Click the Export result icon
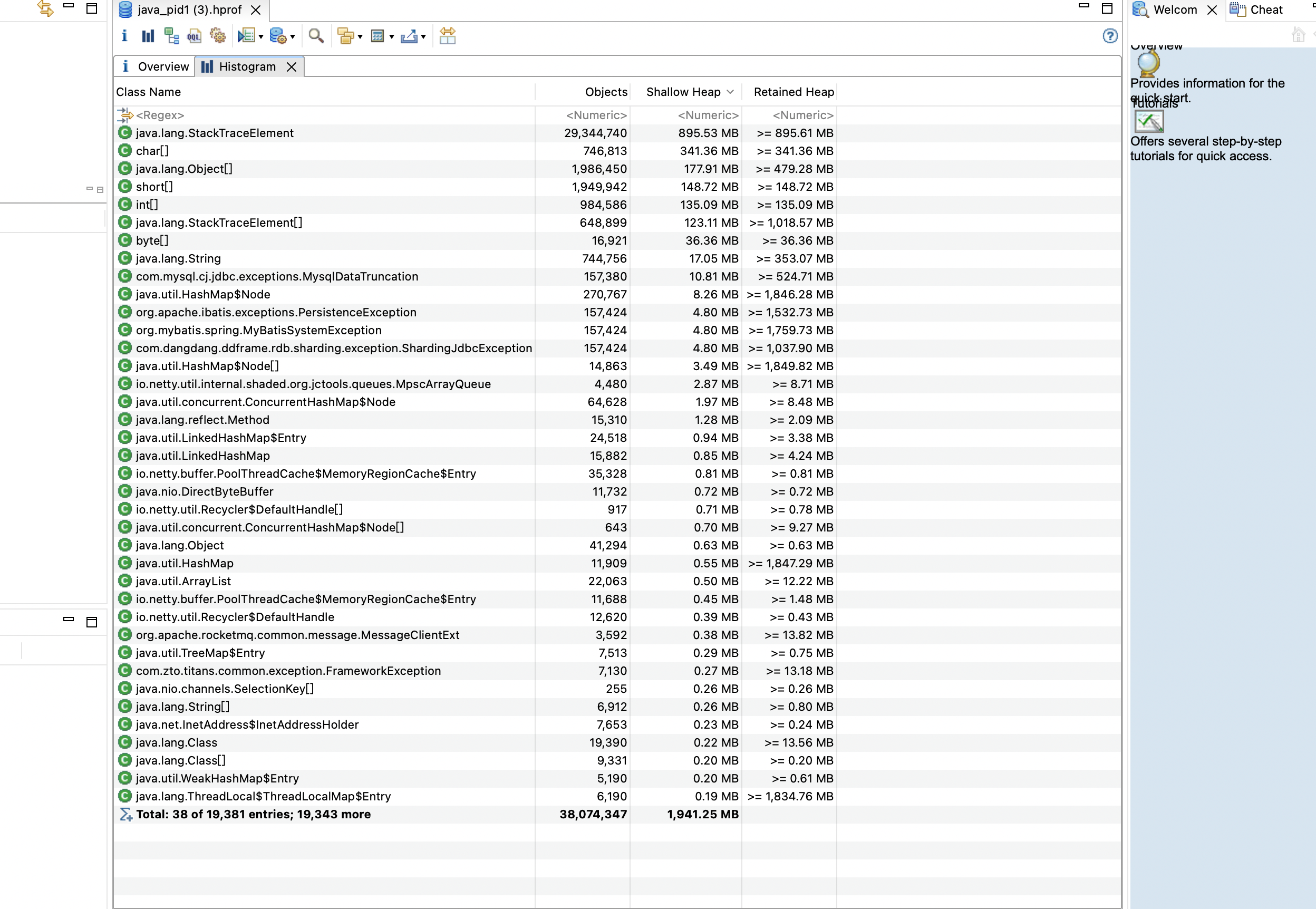 [409, 36]
